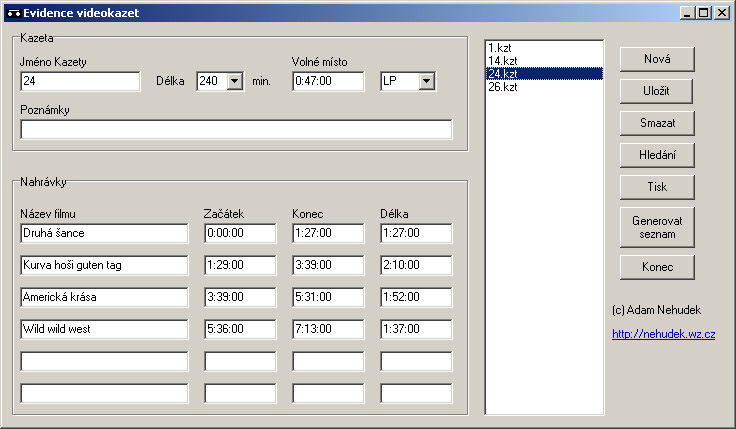Click the Poznámky notes field

pyautogui.click(x=236, y=130)
